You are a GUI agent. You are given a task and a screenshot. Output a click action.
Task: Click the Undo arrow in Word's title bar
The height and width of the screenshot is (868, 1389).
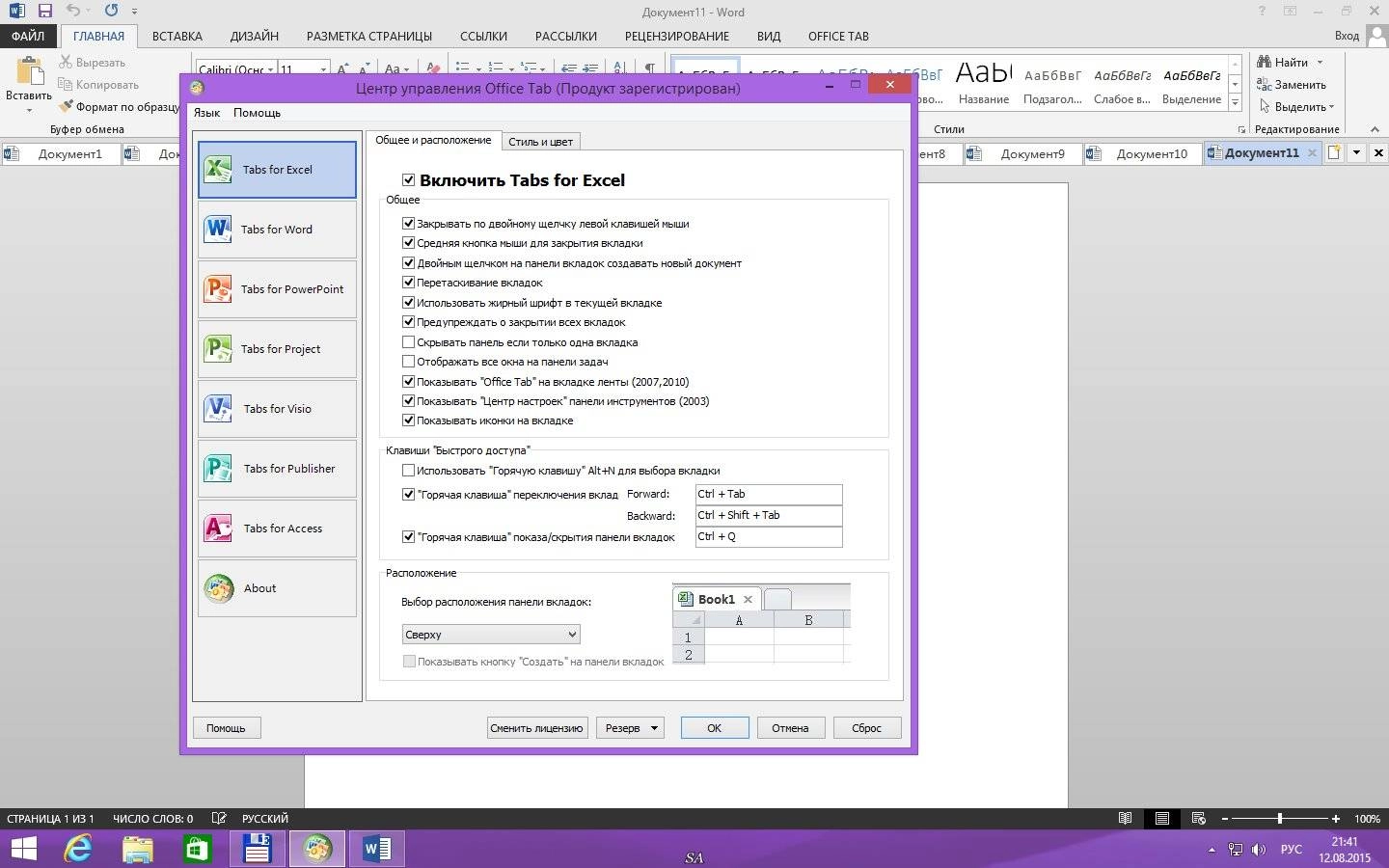tap(73, 12)
